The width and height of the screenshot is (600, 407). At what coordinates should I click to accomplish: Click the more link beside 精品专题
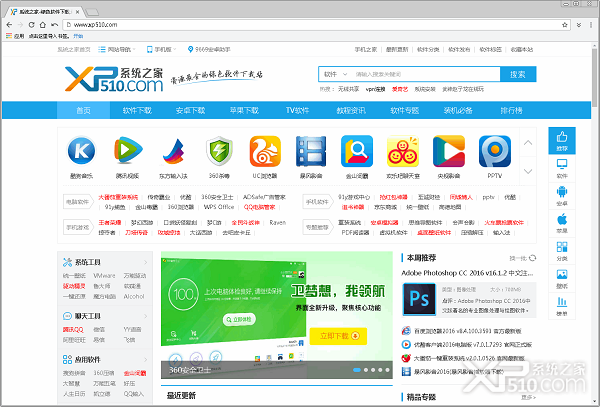[x=528, y=397]
